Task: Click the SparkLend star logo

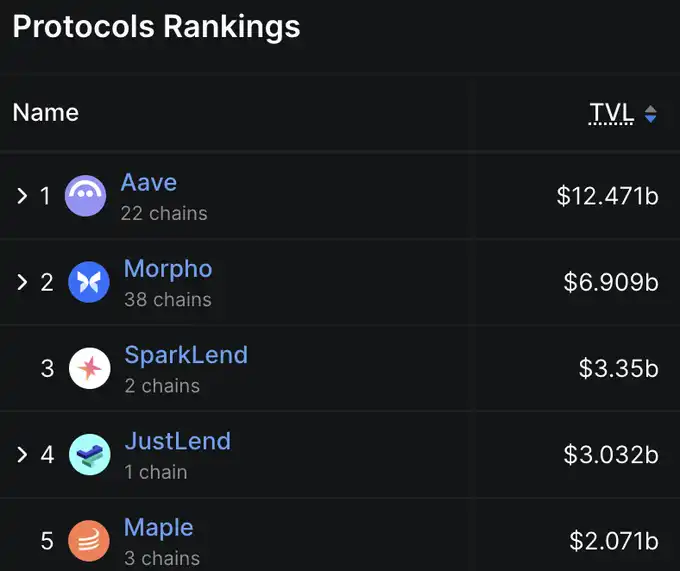Action: click(x=90, y=368)
